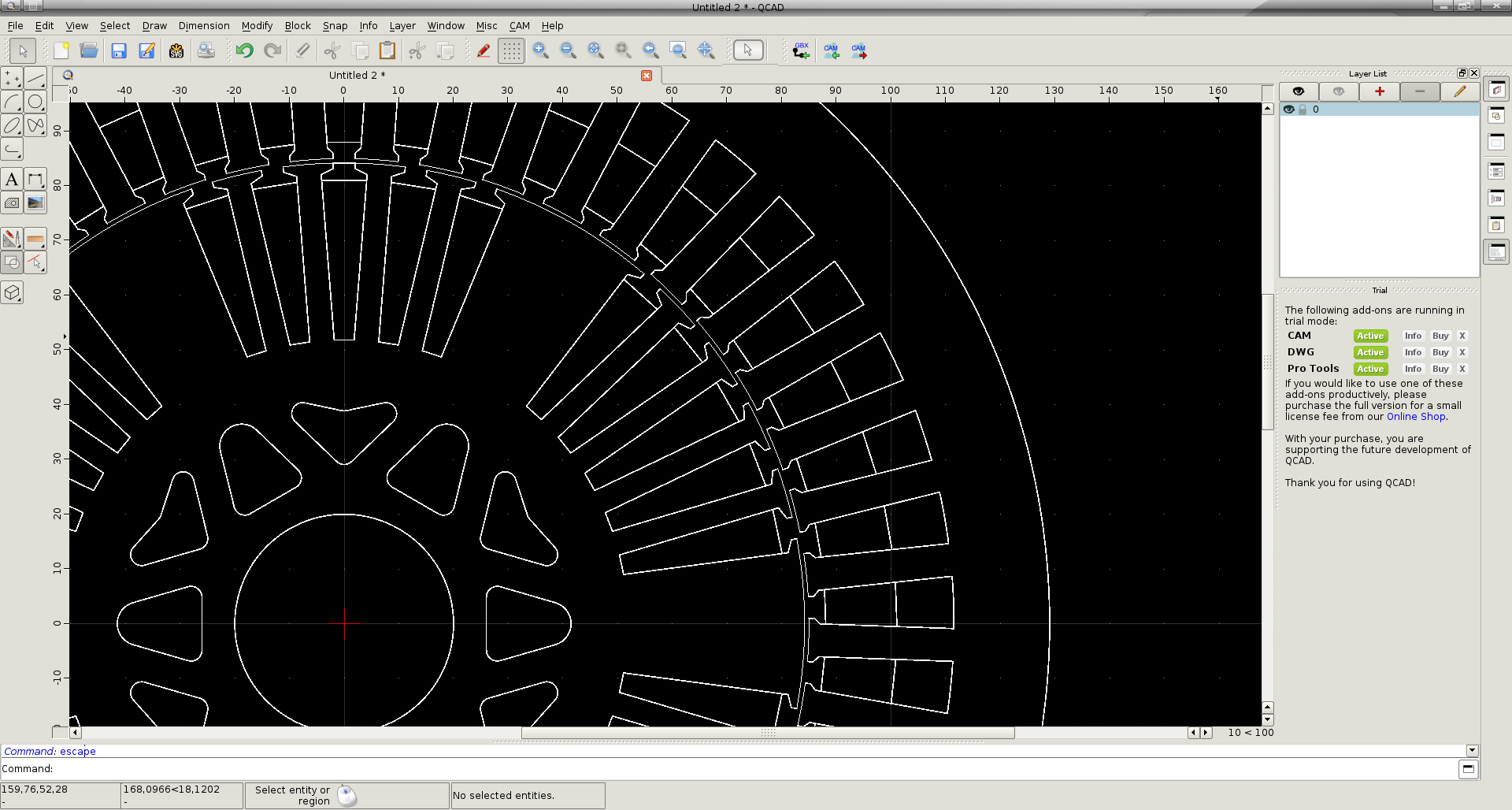Toggle lock on layer 0
Image resolution: width=1512 pixels, height=810 pixels.
coord(1303,110)
